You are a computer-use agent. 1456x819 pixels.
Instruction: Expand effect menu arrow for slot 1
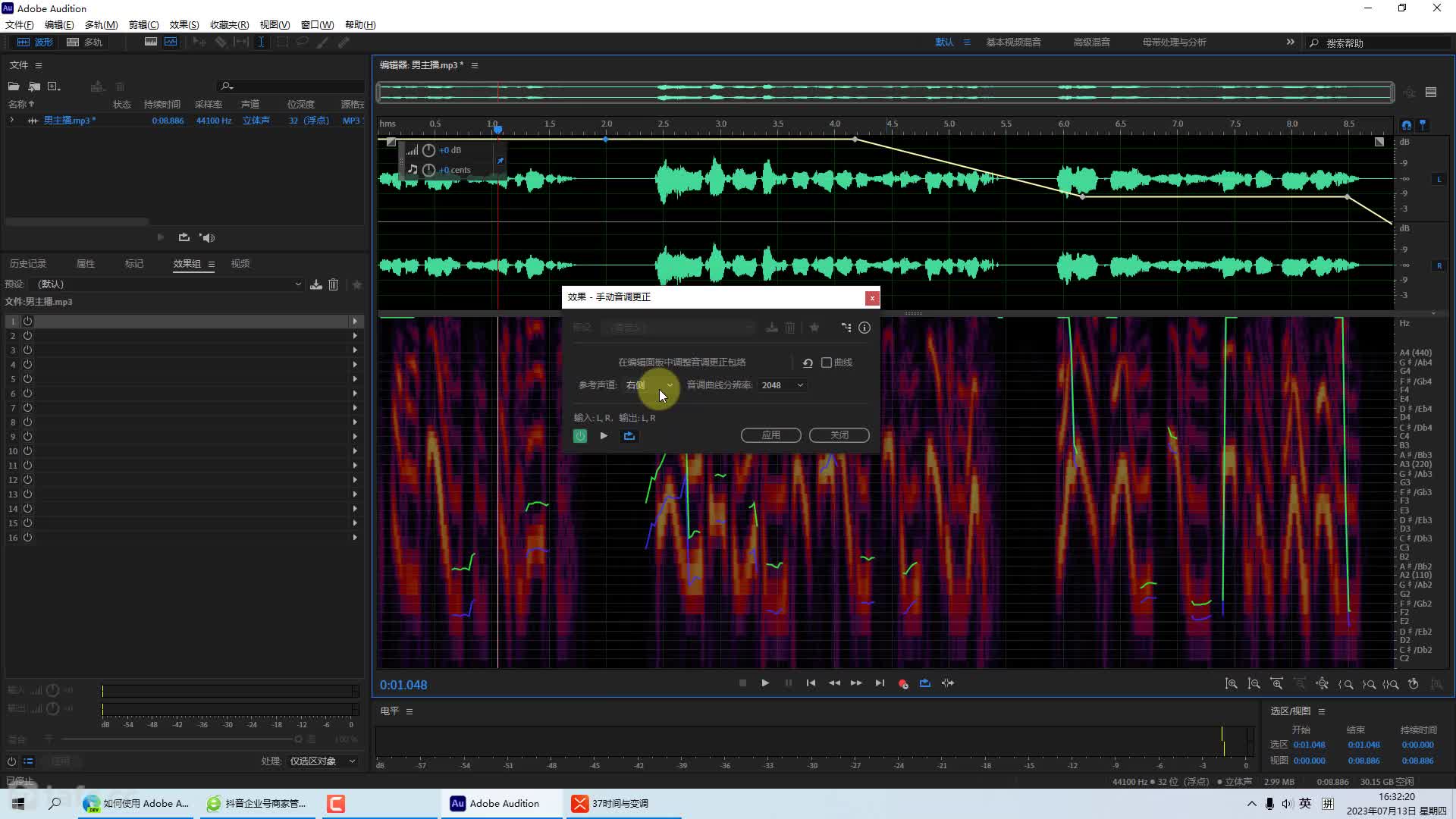[x=355, y=322]
